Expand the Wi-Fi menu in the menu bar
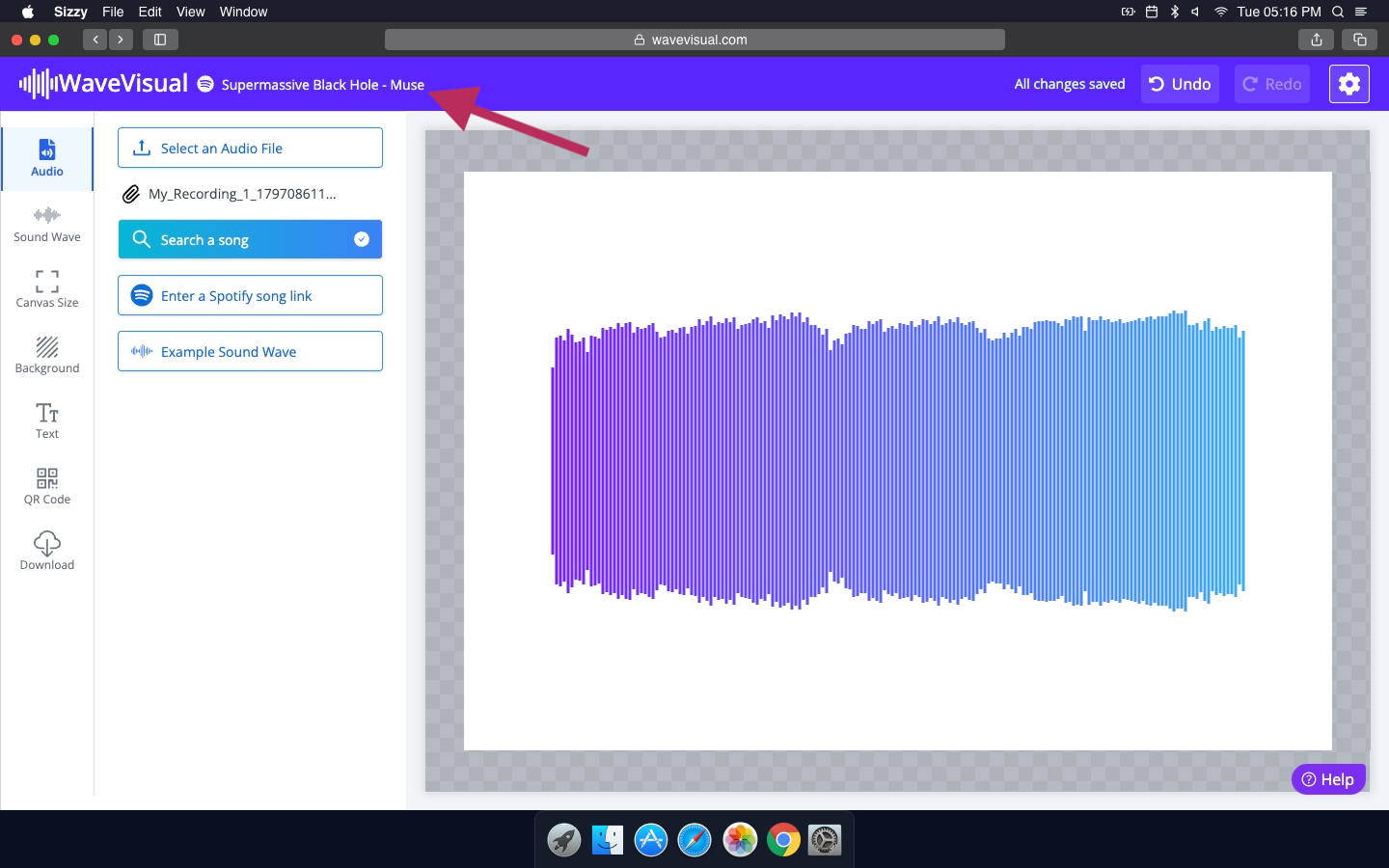 click(x=1219, y=12)
